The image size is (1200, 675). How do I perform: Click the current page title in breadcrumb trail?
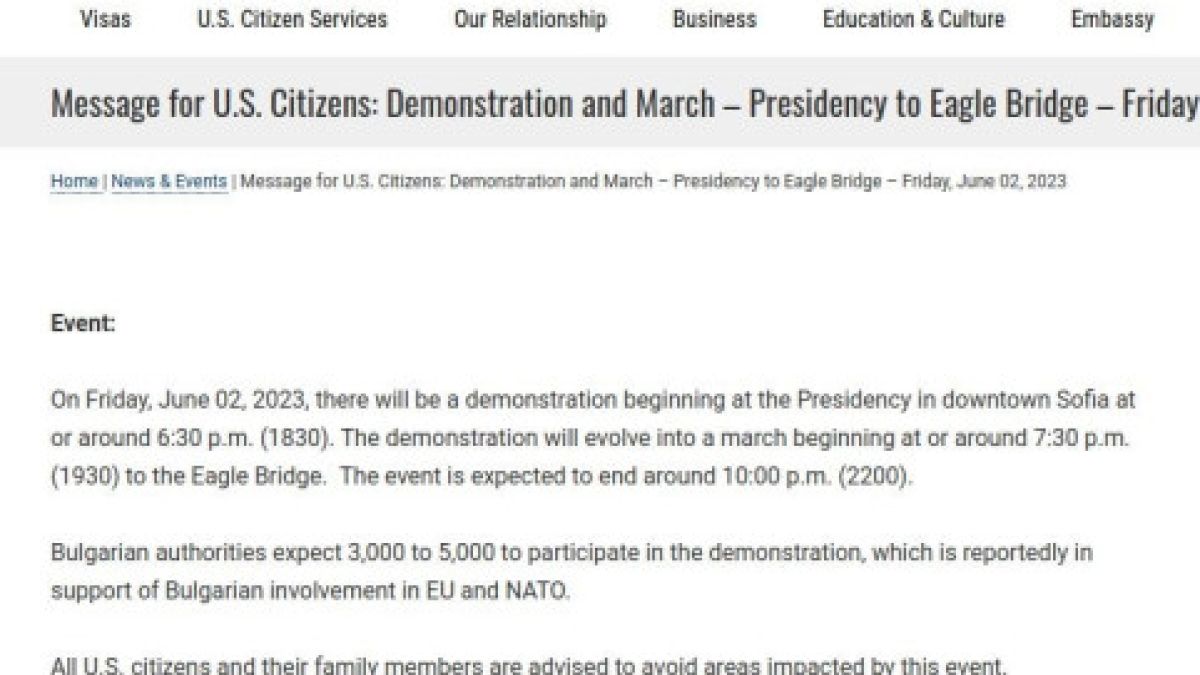click(653, 181)
